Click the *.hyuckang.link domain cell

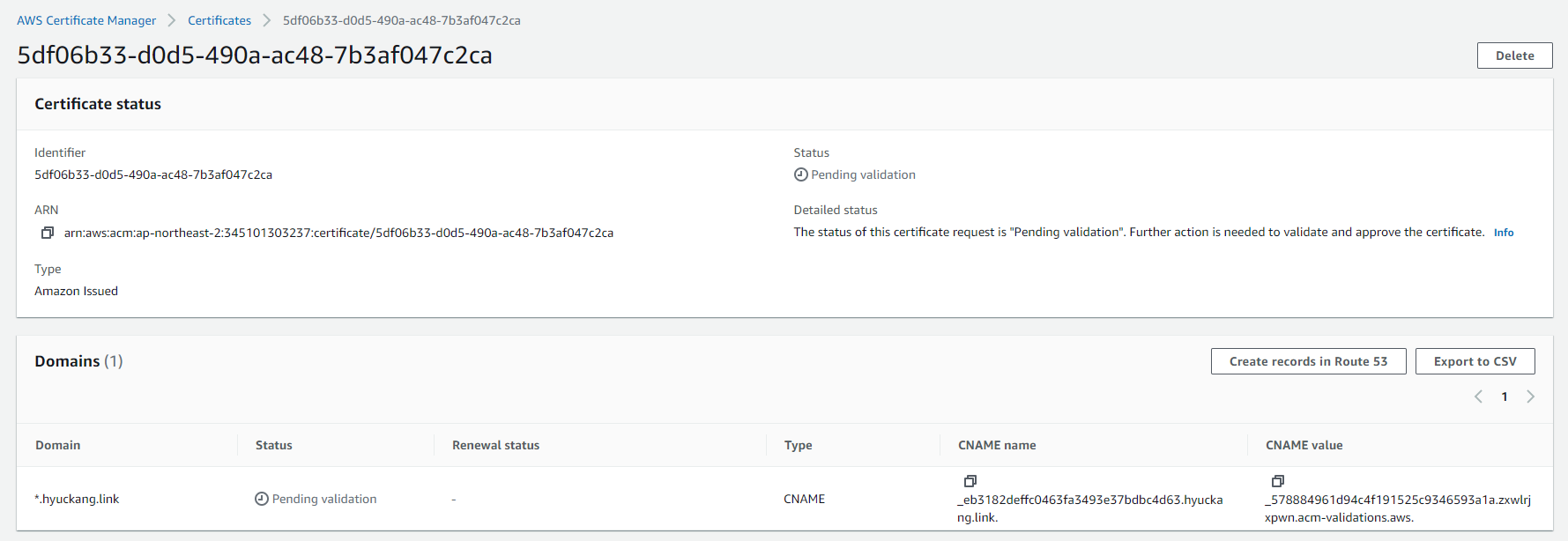(77, 499)
